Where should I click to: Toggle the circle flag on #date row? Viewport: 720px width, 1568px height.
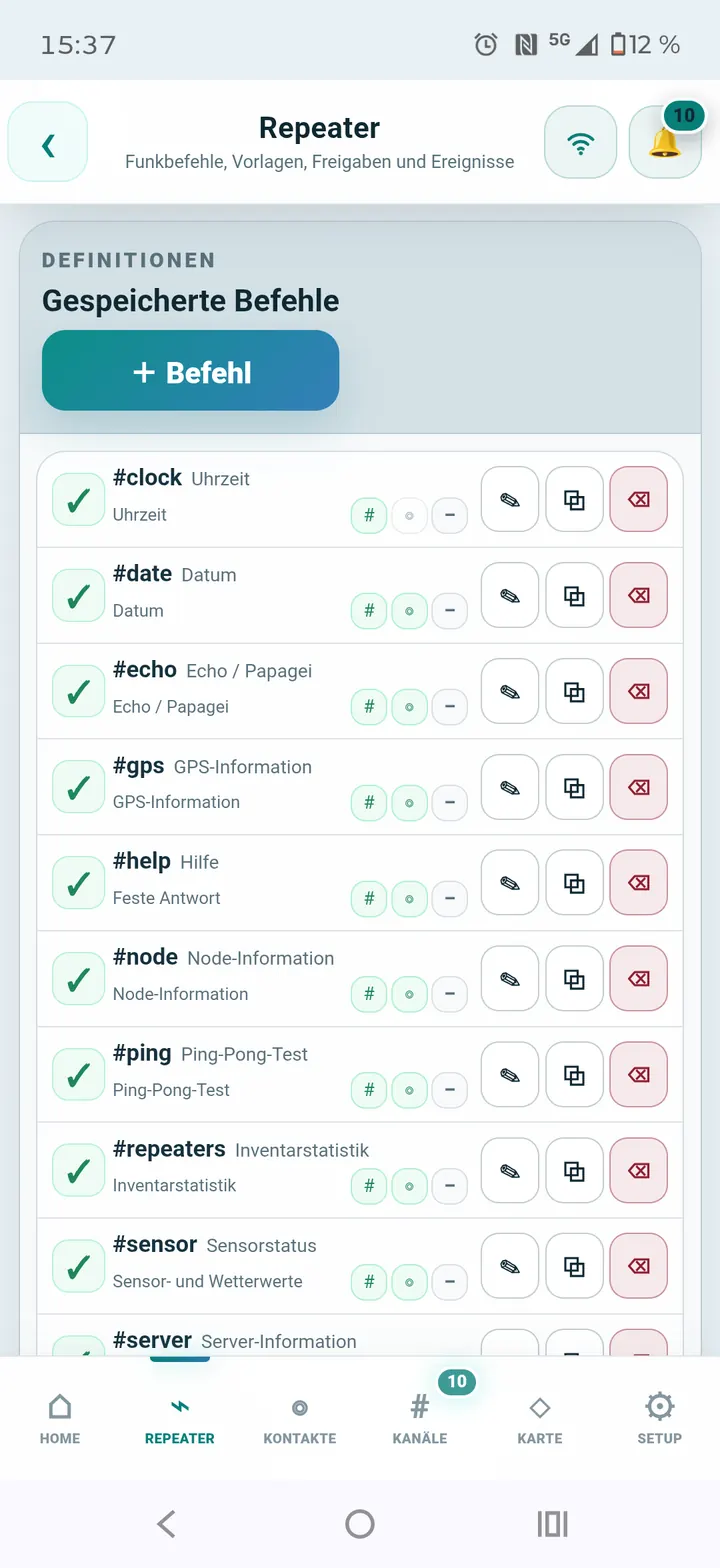tap(409, 611)
